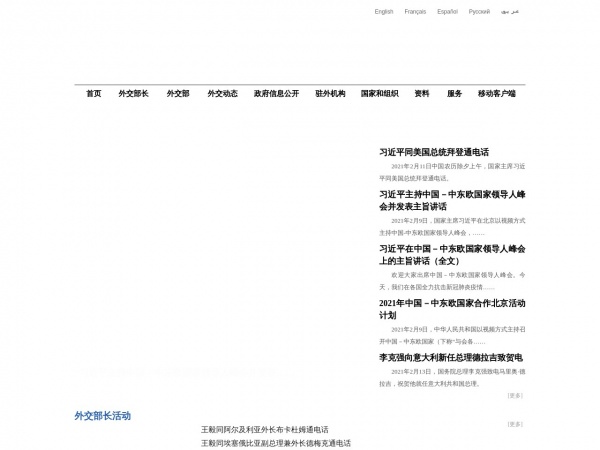Click summary text beginning 2021年2月9日，中华人民共和国

452,335
